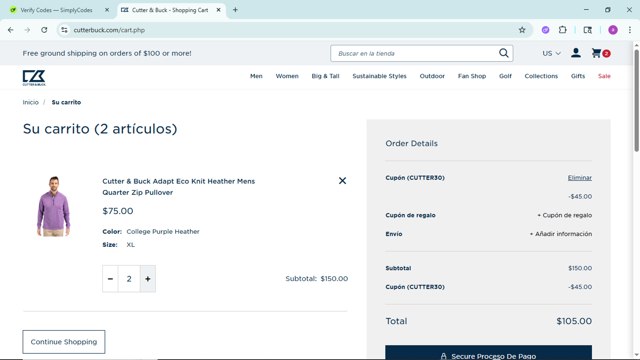Open the Gifts menu
This screenshot has width=640, height=360.
click(578, 76)
